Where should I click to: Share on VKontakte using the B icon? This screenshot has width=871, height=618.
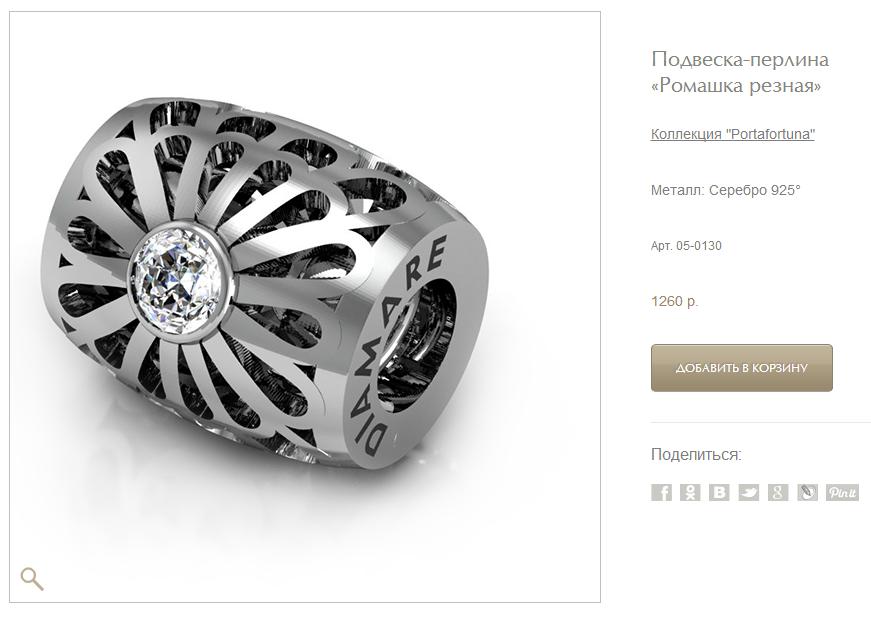[719, 492]
